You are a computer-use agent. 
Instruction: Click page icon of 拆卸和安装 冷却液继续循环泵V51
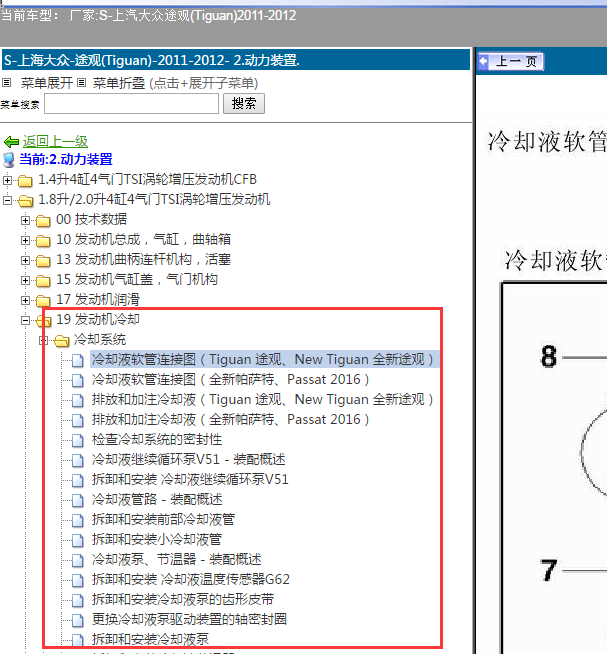click(x=78, y=480)
